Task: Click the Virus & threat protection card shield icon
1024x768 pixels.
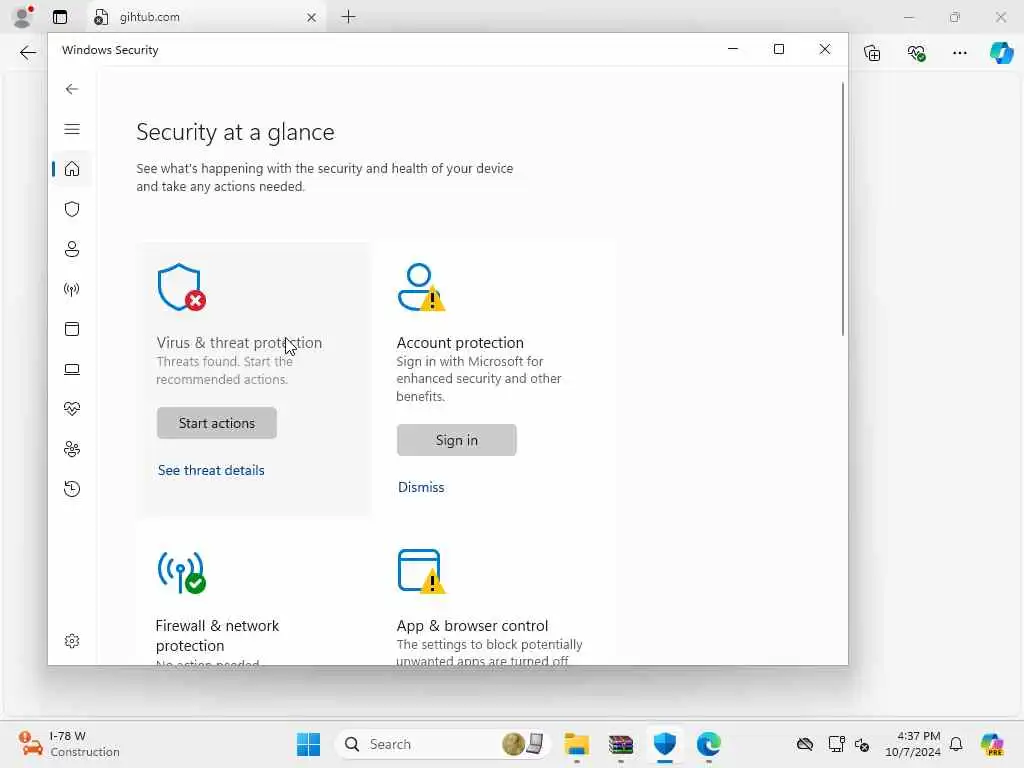Action: click(182, 287)
